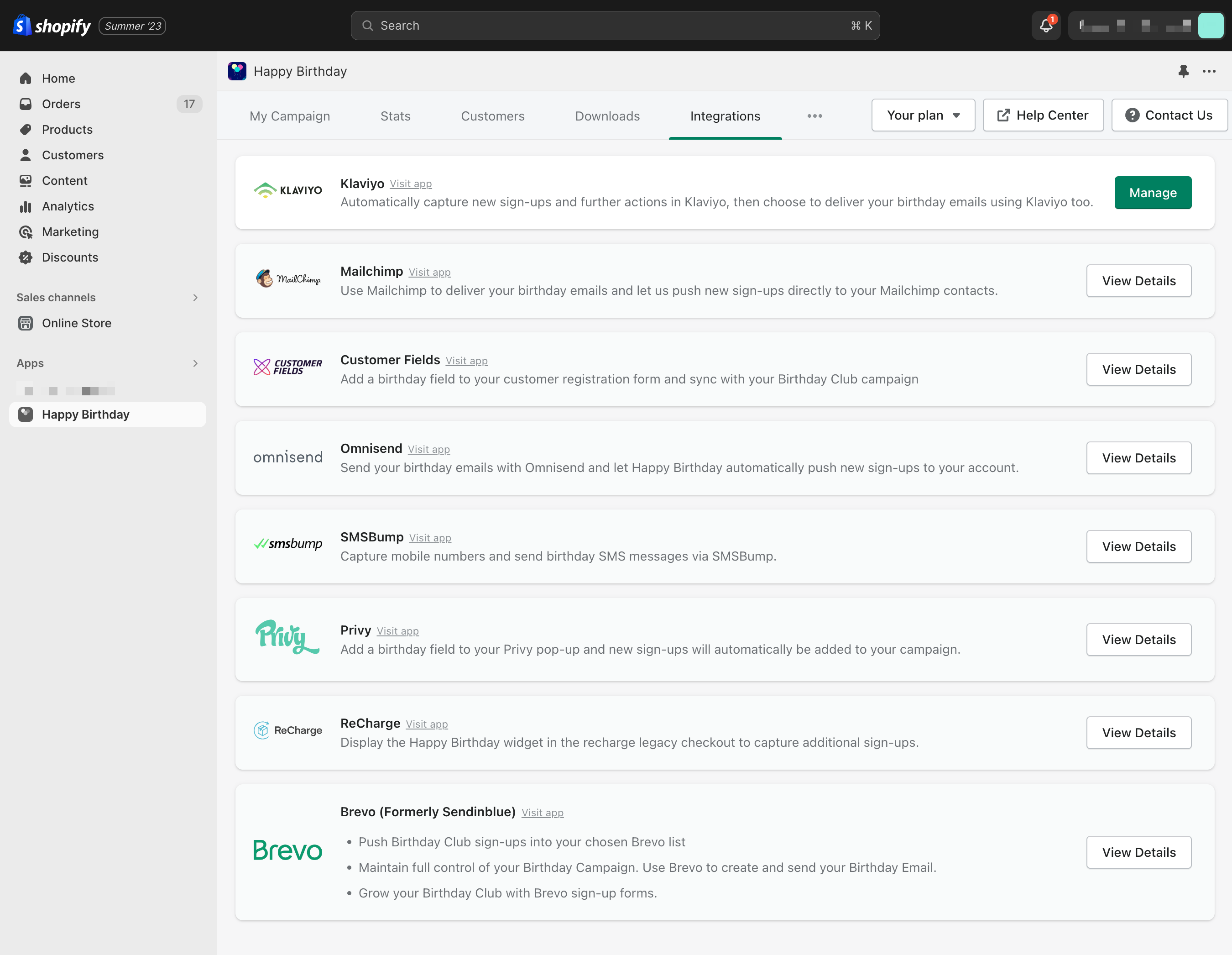Follow Mailchimp Visit app link
This screenshot has width=1232, height=955.
(429, 273)
